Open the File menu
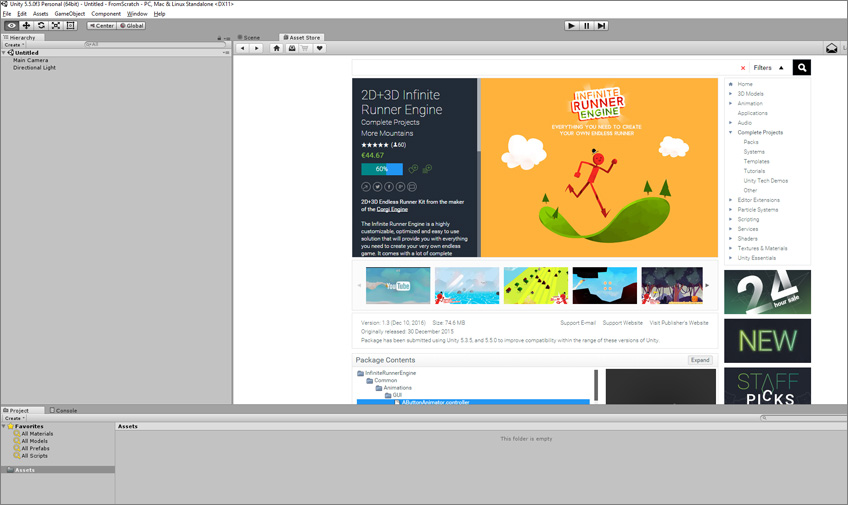 coord(6,14)
